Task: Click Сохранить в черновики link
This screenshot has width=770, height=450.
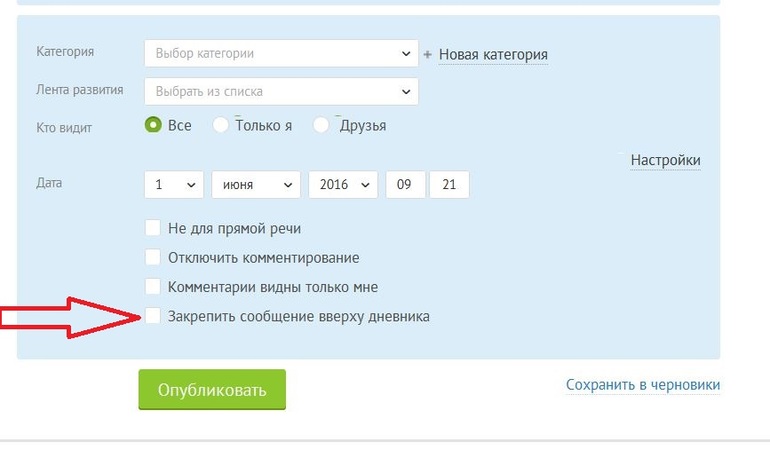Action: point(642,385)
